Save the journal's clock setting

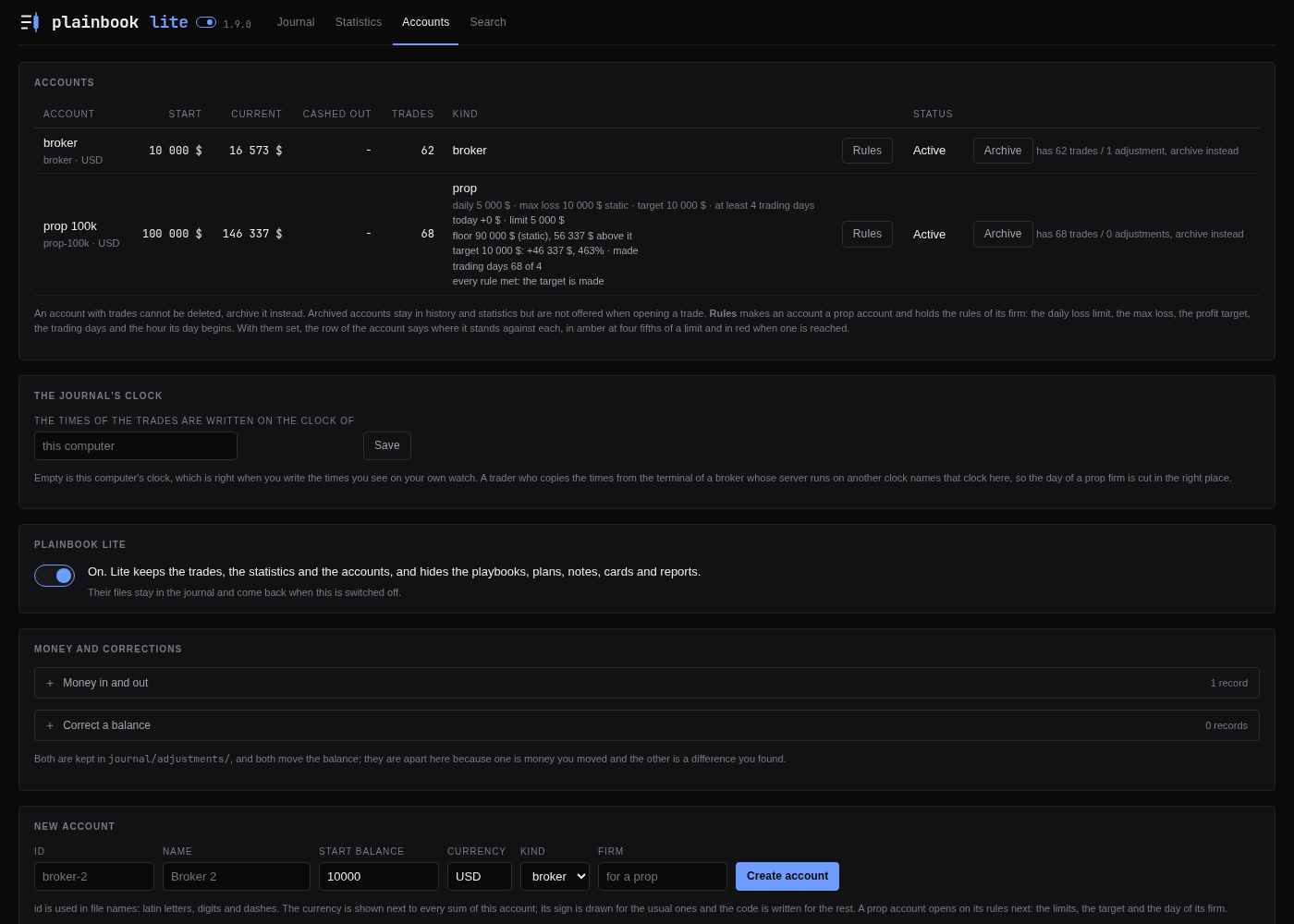[x=387, y=445]
